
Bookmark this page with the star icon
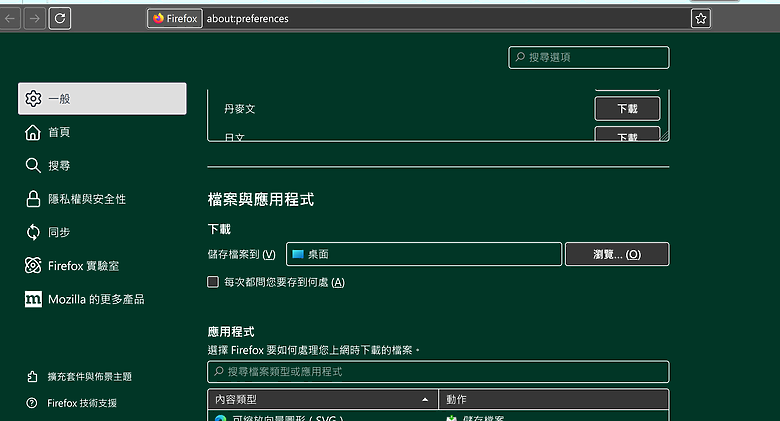pyautogui.click(x=700, y=19)
